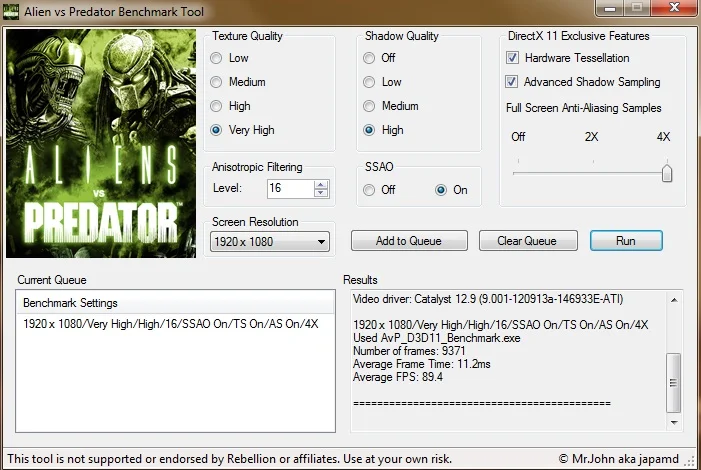Image resolution: width=701 pixels, height=470 pixels.
Task: Click the Used AvP_D3D11_Benchmark.exe line
Action: 437,338
